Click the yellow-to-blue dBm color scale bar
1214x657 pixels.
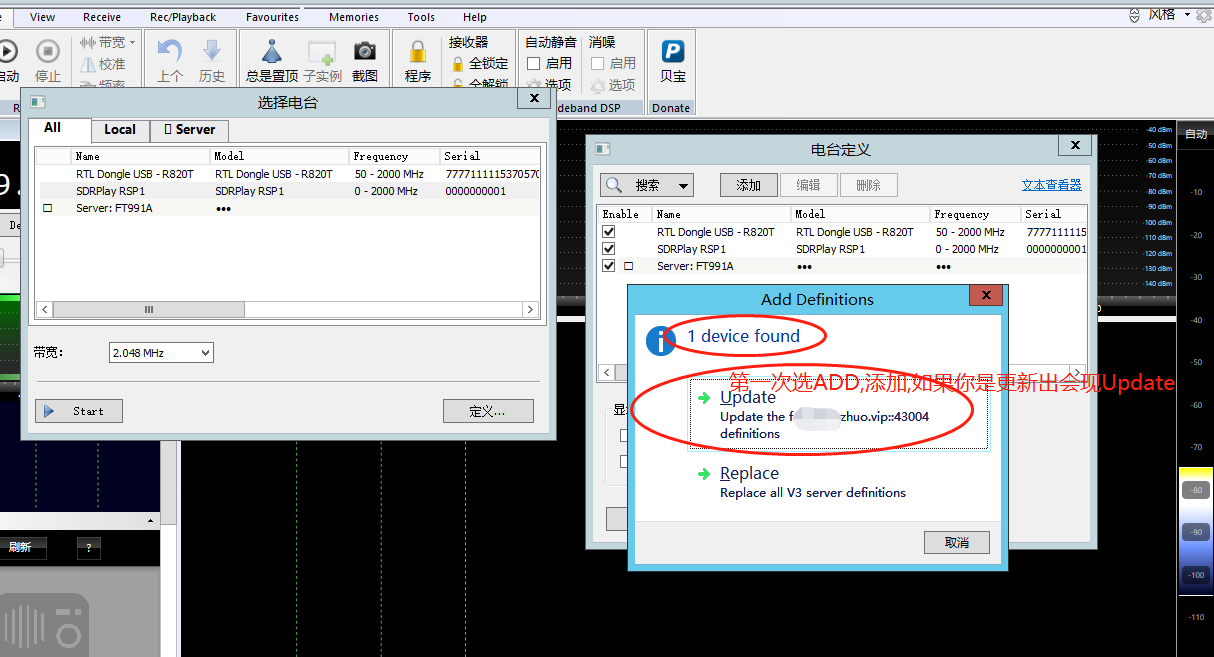tap(1195, 530)
